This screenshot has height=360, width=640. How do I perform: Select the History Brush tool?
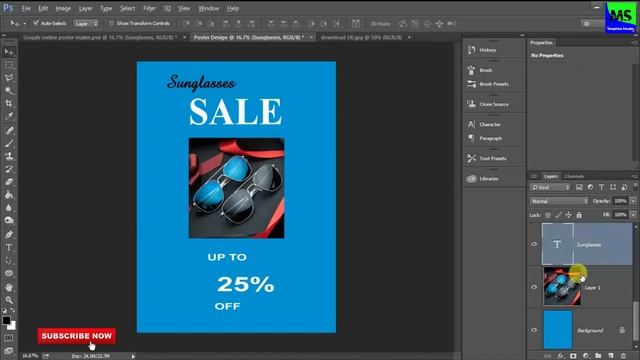tap(9, 169)
